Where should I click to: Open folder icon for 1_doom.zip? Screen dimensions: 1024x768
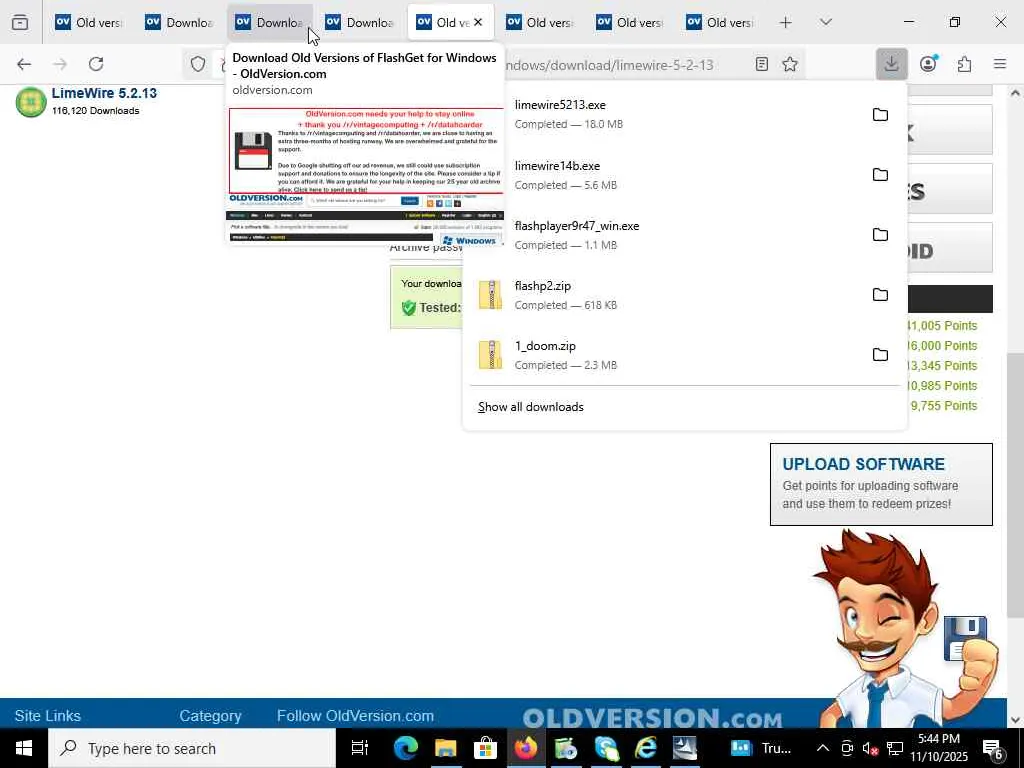(880, 355)
